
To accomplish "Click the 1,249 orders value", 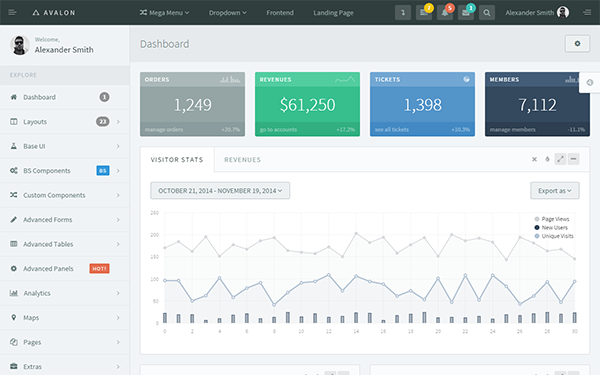I will pos(192,105).
